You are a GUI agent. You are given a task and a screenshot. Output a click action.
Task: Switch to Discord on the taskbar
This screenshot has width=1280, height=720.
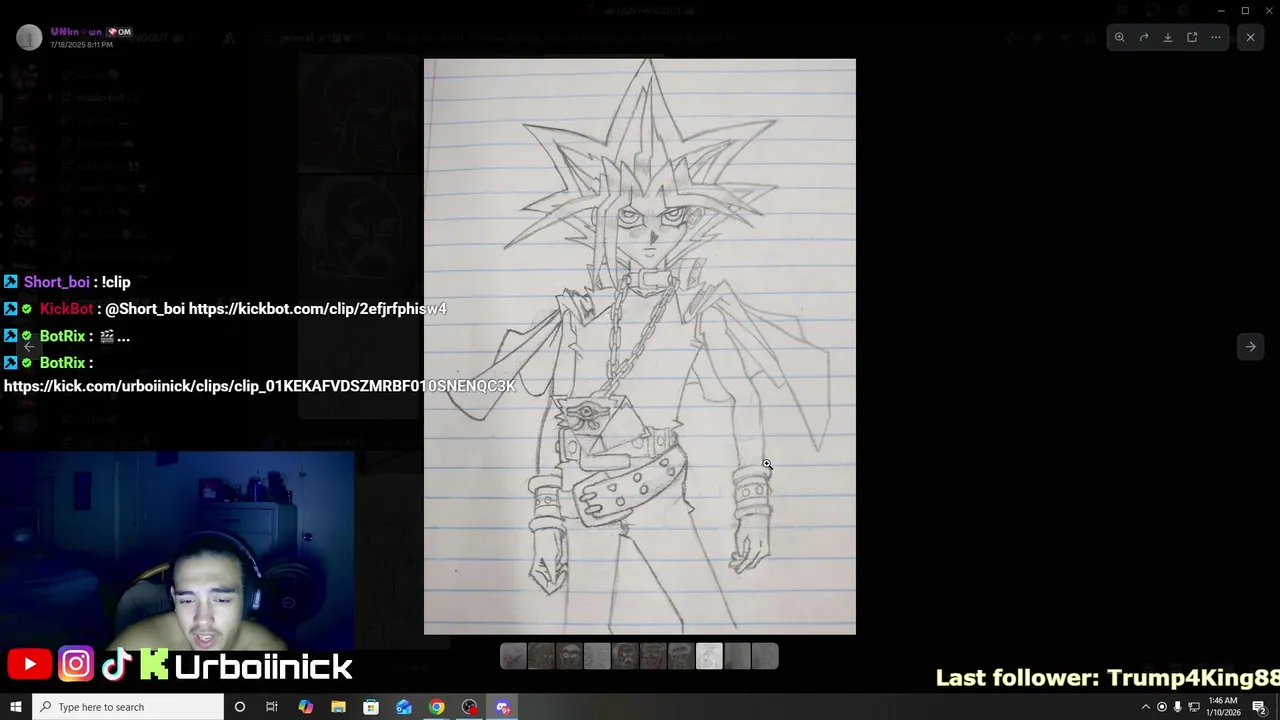click(x=503, y=707)
